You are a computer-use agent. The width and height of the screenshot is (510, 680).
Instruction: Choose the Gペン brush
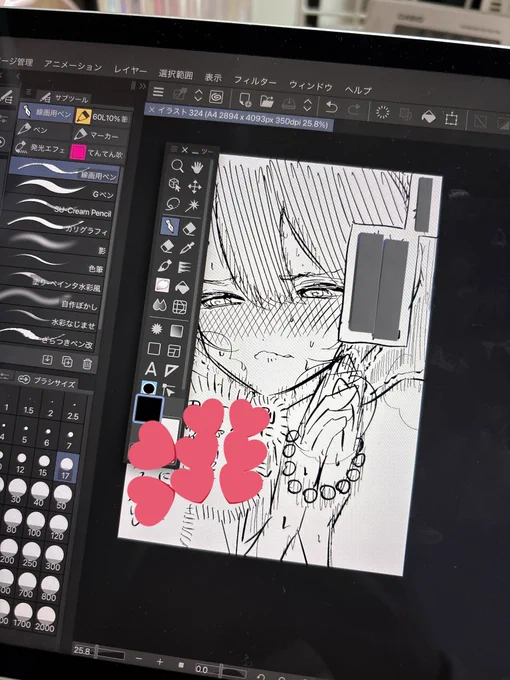pos(61,190)
